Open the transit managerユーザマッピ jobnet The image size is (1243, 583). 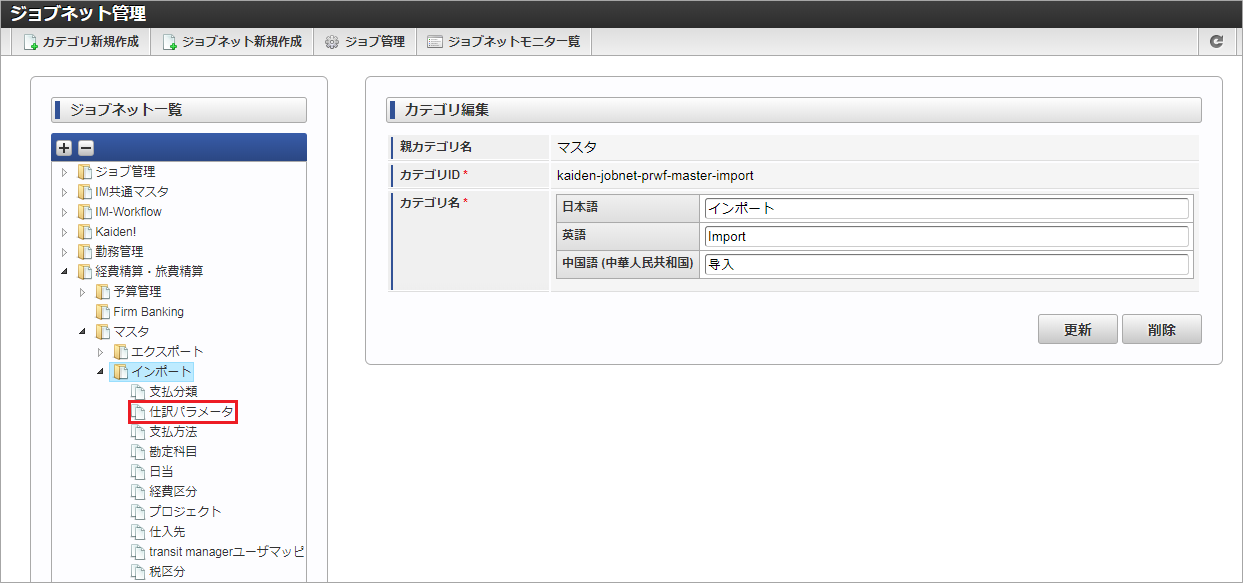click(226, 552)
